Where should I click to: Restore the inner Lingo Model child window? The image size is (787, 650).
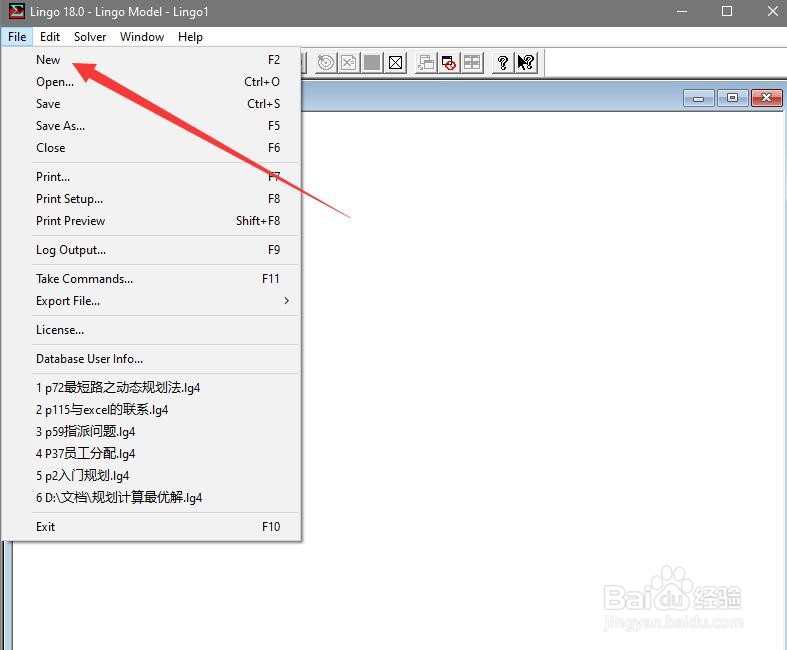click(x=732, y=98)
